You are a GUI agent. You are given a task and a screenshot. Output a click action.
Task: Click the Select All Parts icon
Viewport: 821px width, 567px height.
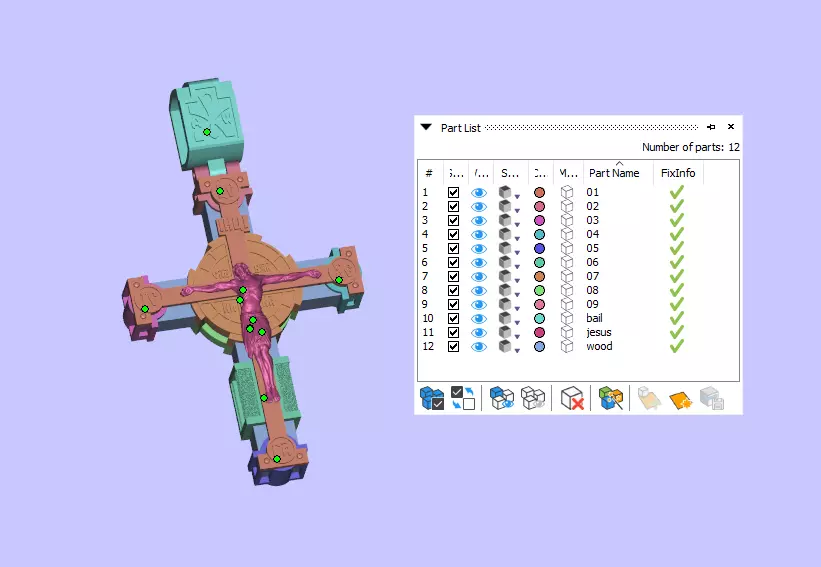tap(432, 398)
